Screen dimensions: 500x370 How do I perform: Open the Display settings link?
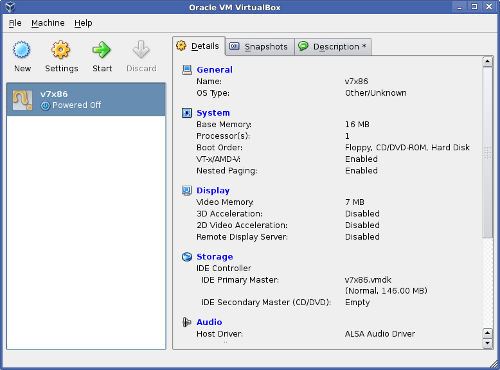click(213, 190)
